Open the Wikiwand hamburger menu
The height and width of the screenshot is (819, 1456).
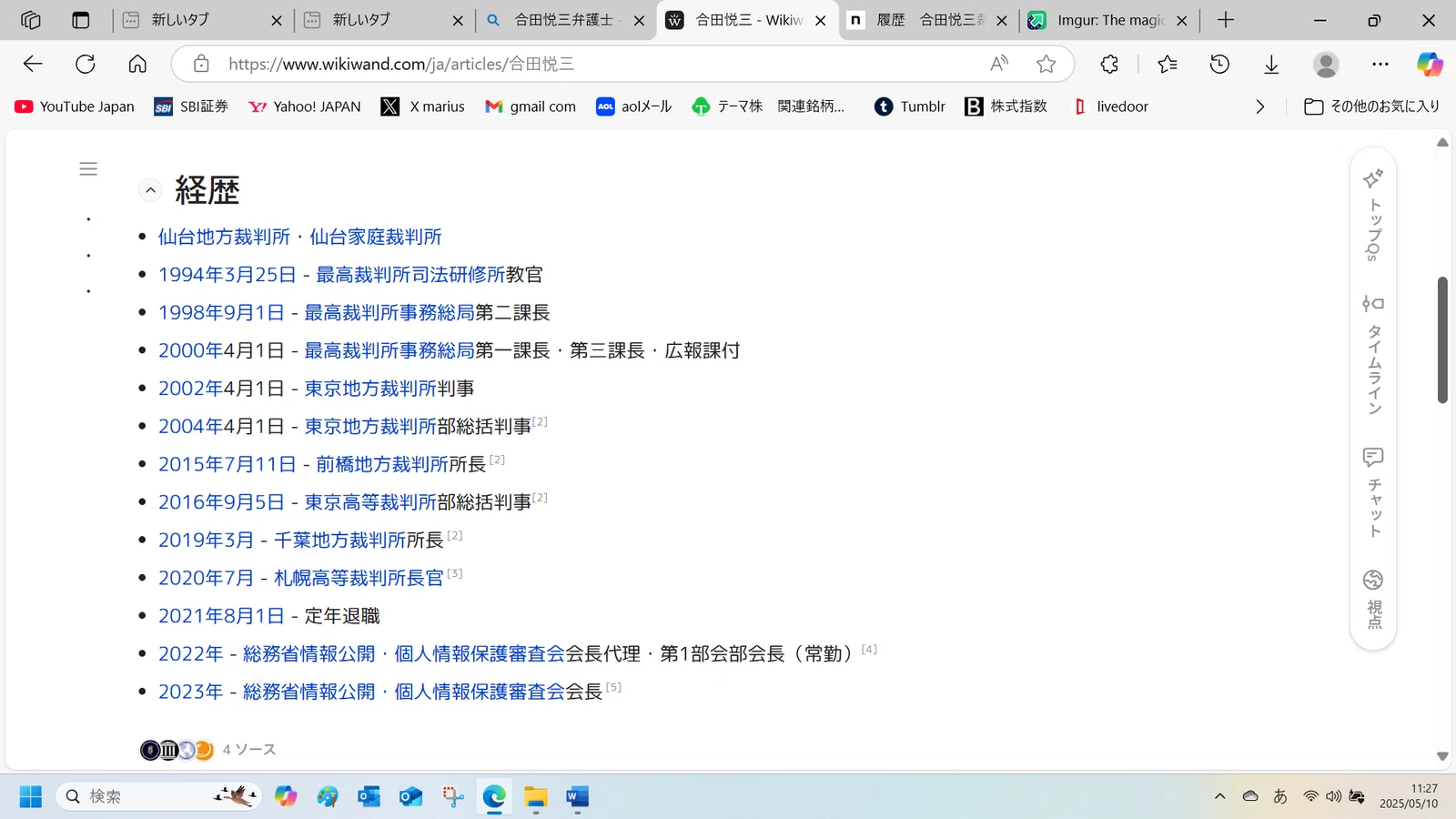[x=88, y=168]
